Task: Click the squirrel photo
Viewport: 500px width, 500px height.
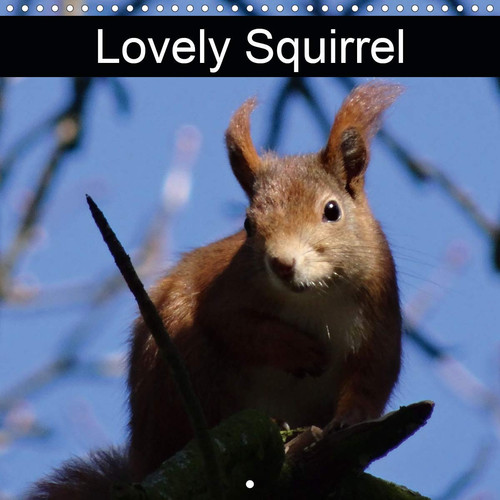Action: click(x=250, y=288)
